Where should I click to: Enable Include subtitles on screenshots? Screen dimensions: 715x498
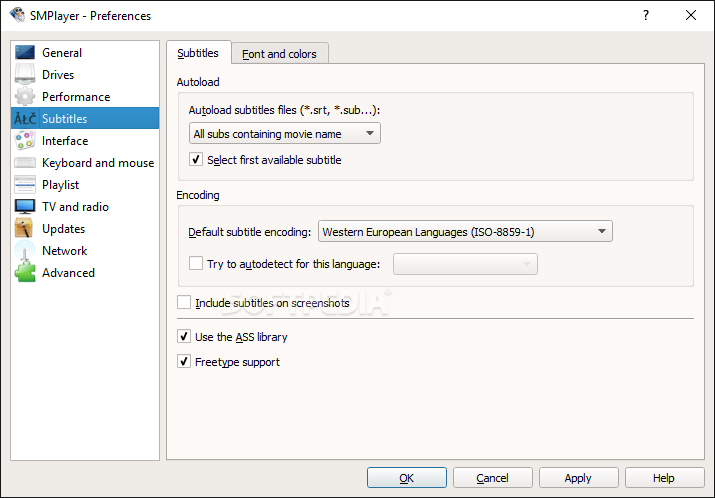tap(184, 302)
